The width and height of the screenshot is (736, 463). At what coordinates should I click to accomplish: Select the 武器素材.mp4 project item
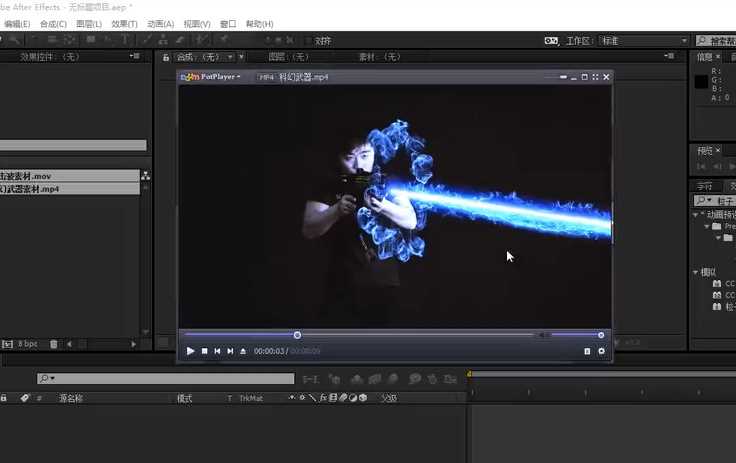69,189
